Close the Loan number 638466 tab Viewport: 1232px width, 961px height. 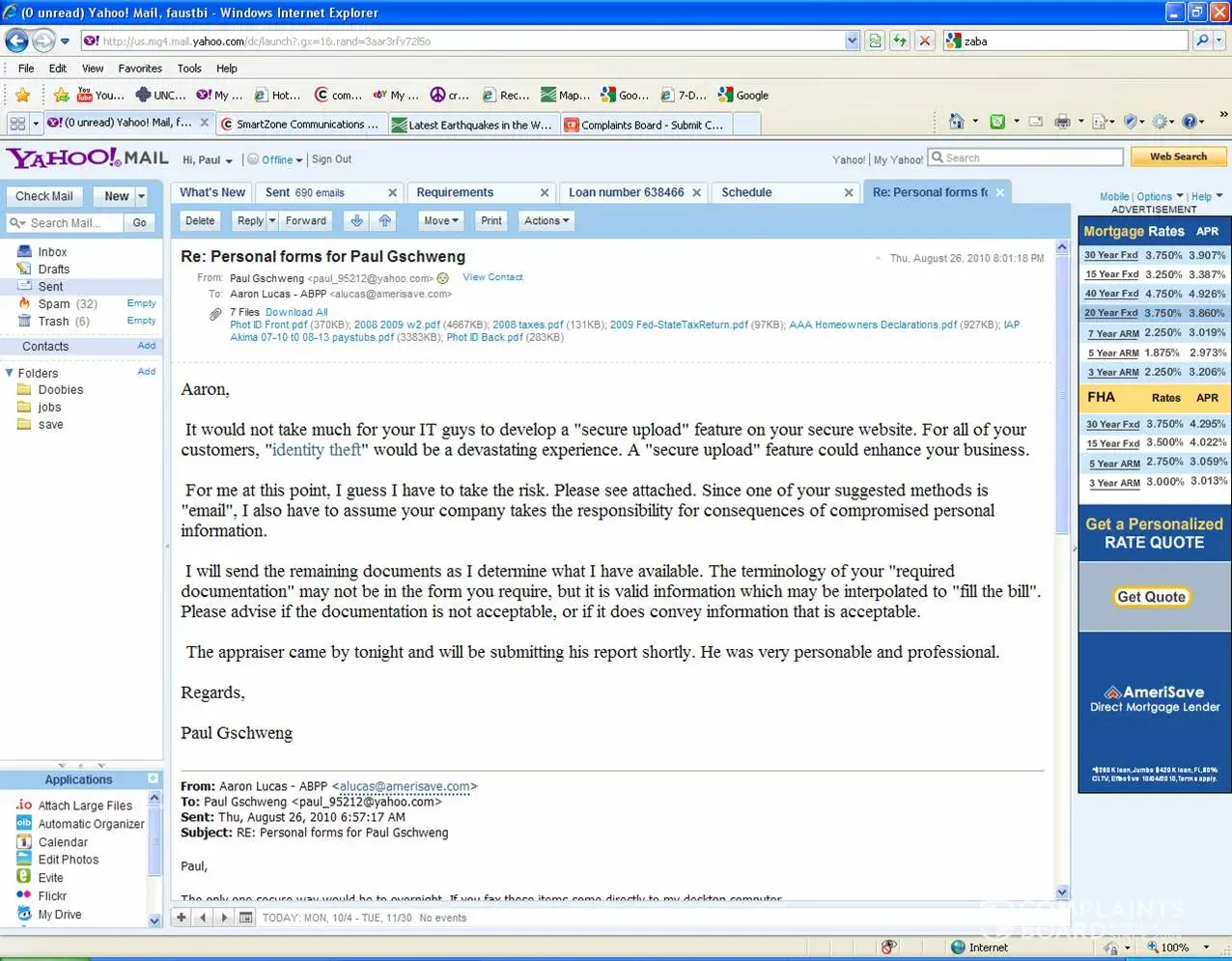696,193
